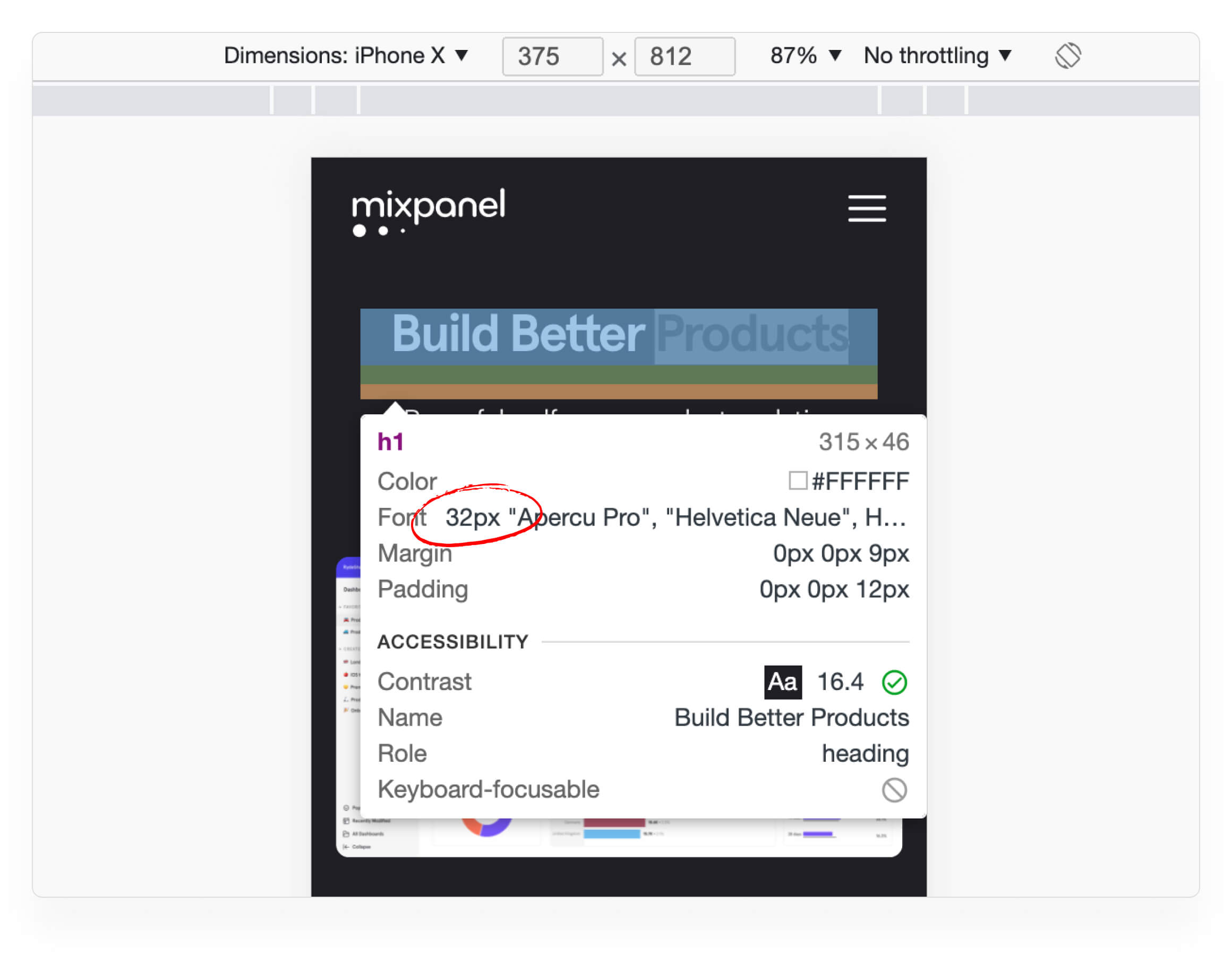The image size is (1232, 953).
Task: Open the No throttling dropdown
Action: coord(936,56)
